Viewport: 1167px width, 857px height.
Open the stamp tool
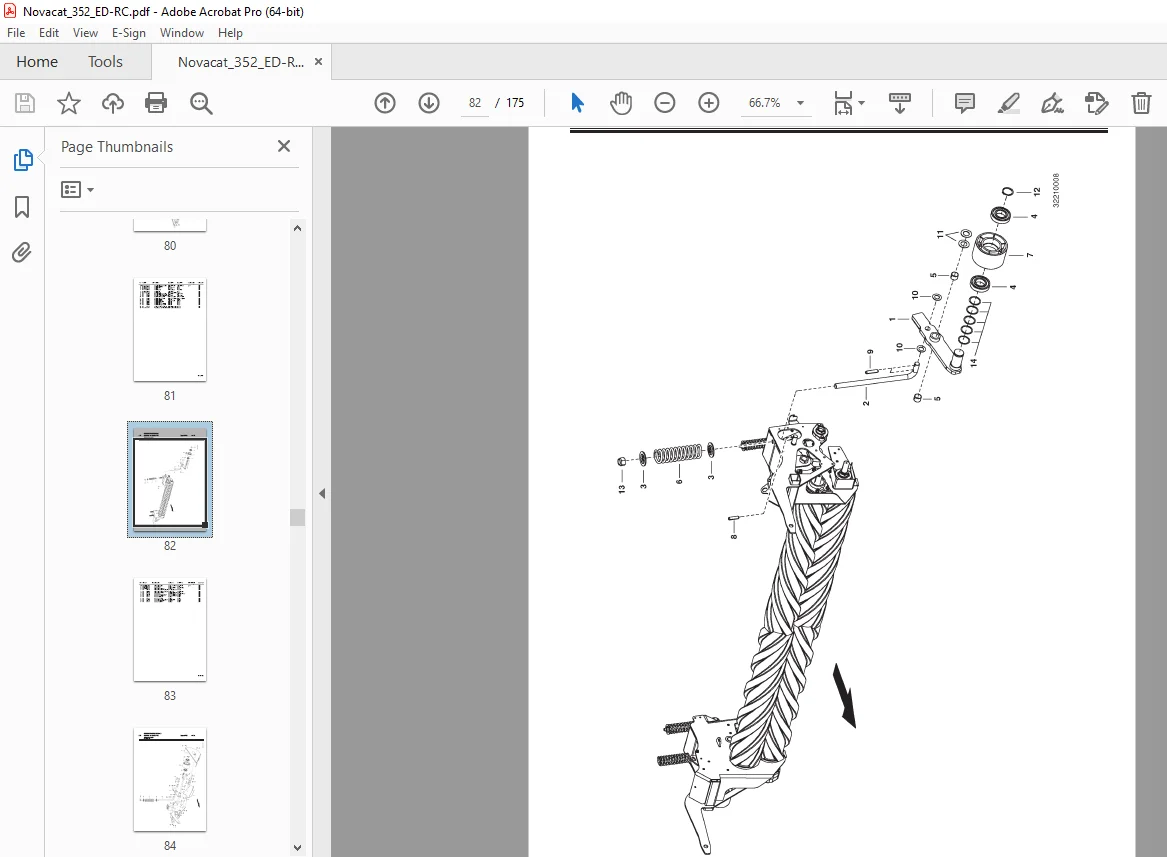(1097, 103)
